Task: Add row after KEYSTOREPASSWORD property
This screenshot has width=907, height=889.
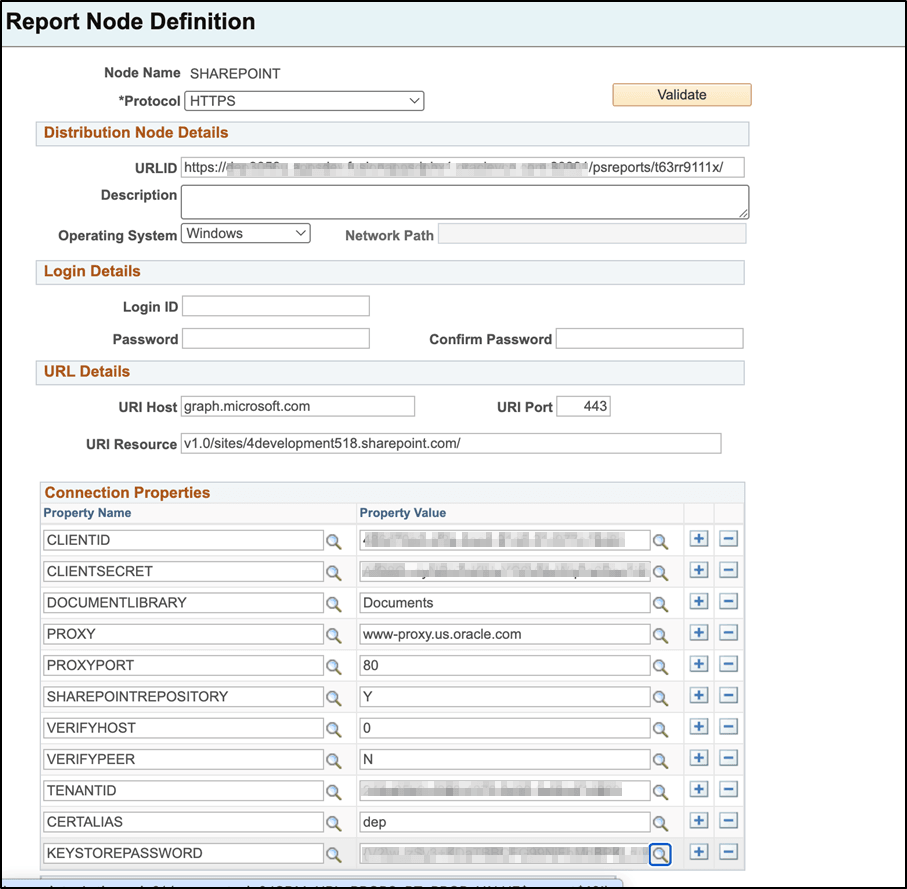Action: point(699,851)
